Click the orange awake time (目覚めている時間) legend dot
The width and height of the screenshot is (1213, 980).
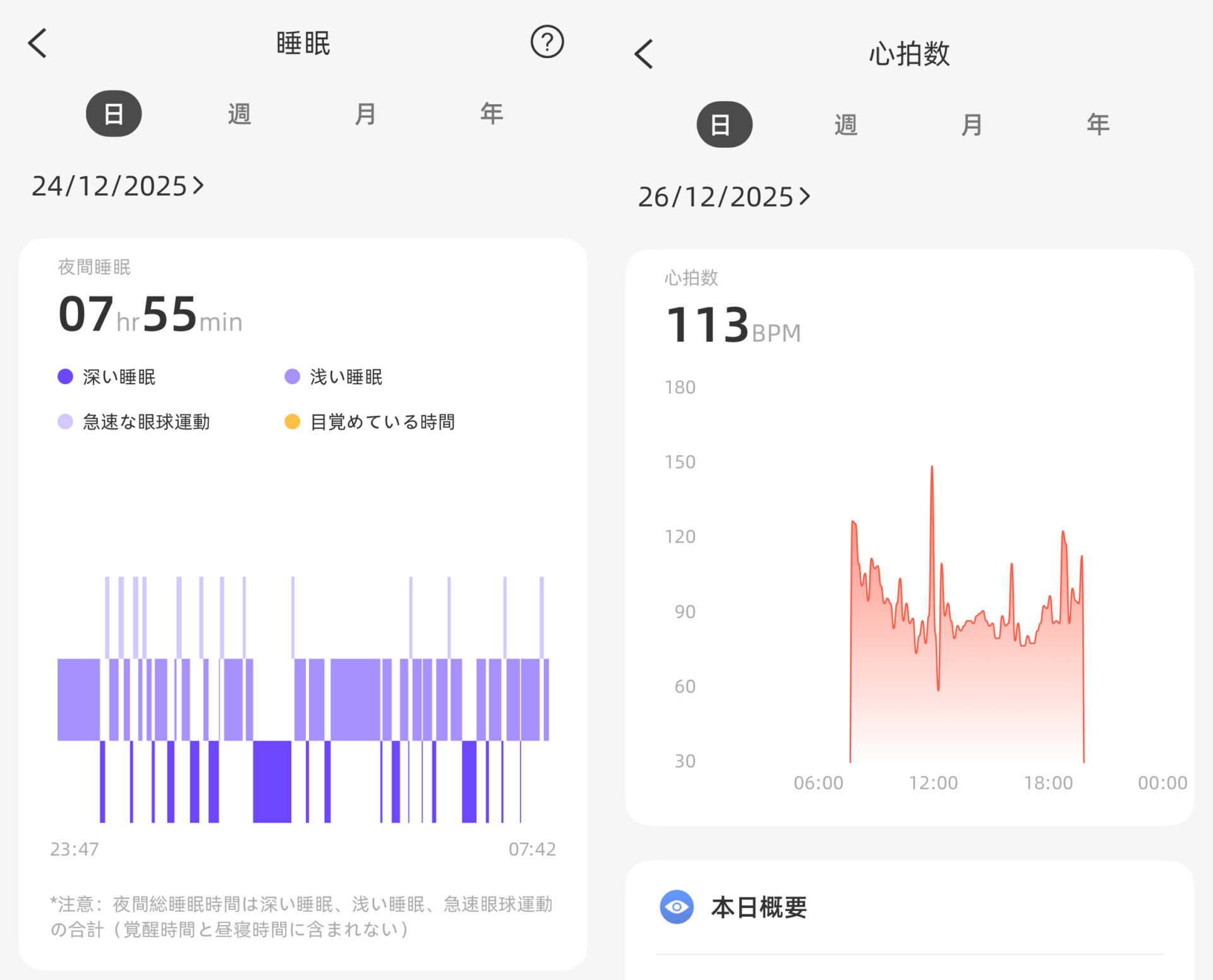click(x=292, y=421)
